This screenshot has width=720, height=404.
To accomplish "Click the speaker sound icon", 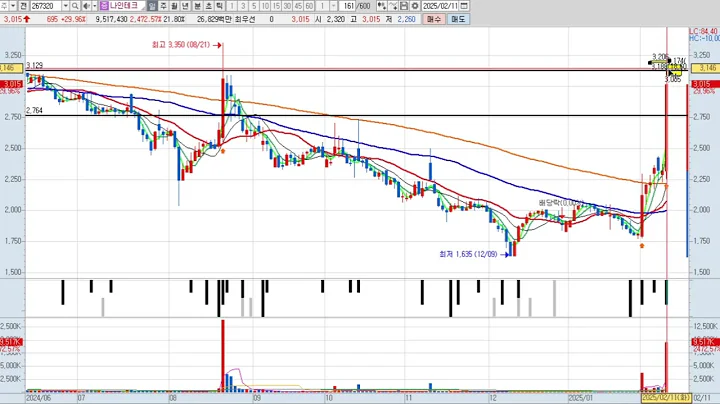I will pos(86,6).
